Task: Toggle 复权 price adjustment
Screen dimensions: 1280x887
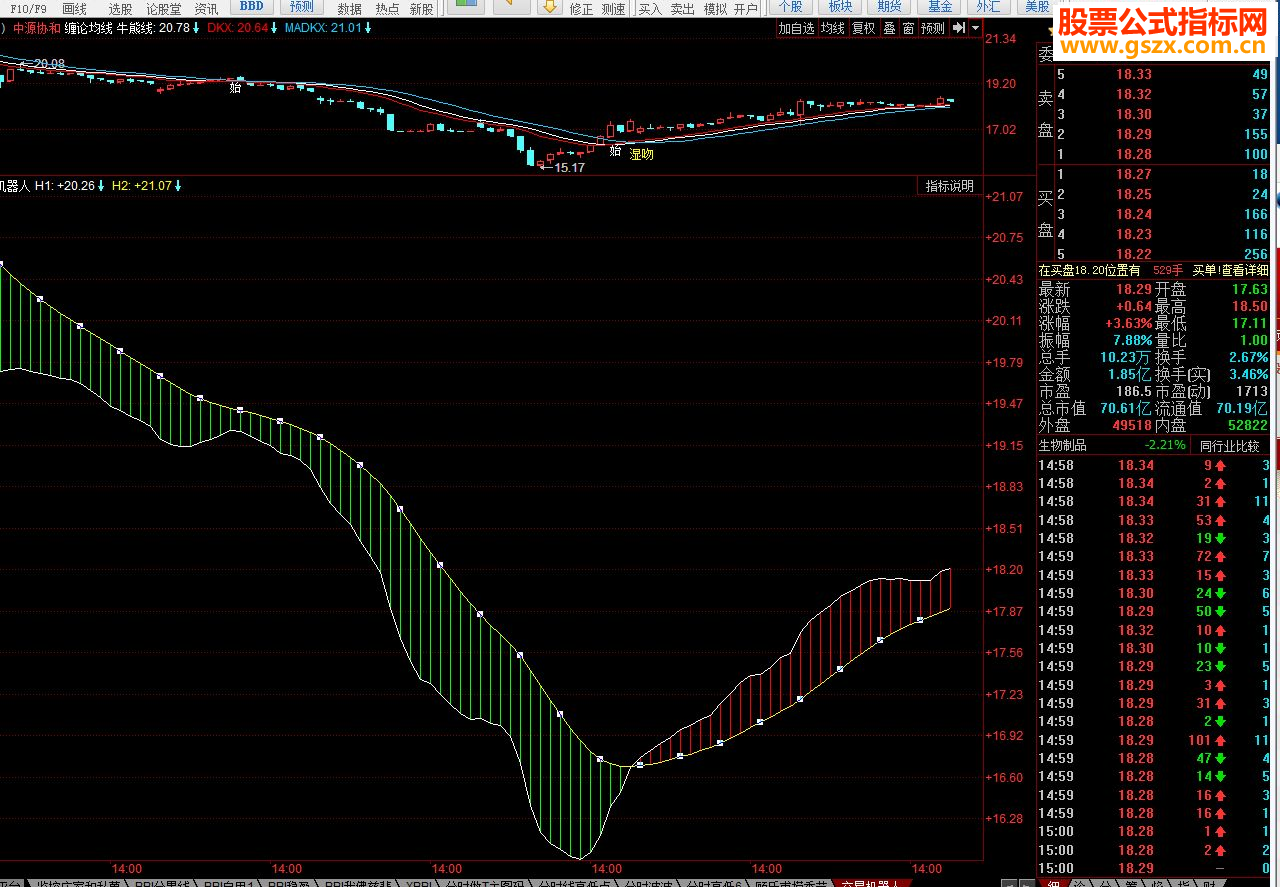Action: click(863, 28)
